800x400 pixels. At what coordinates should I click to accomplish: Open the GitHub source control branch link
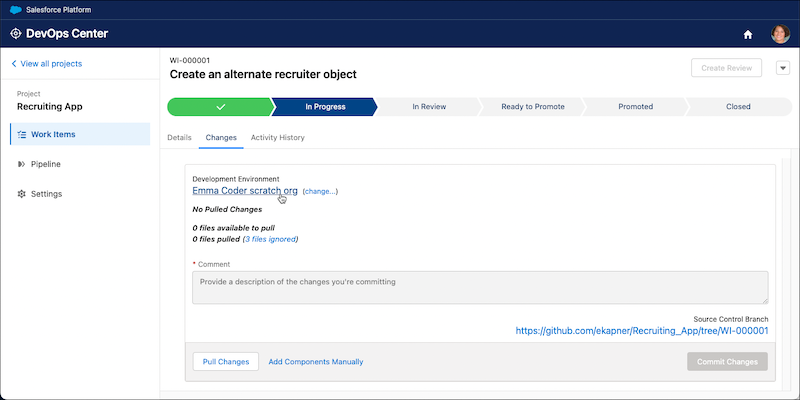[x=642, y=331]
